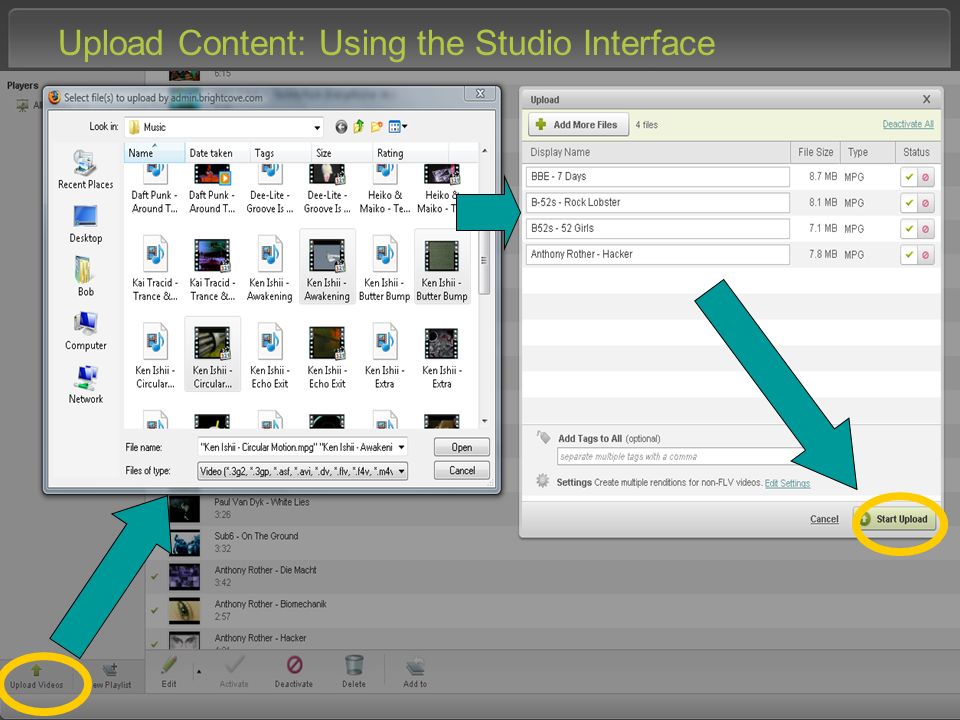
Task: Click the tag icon beside Add Tags
Action: tap(543, 437)
